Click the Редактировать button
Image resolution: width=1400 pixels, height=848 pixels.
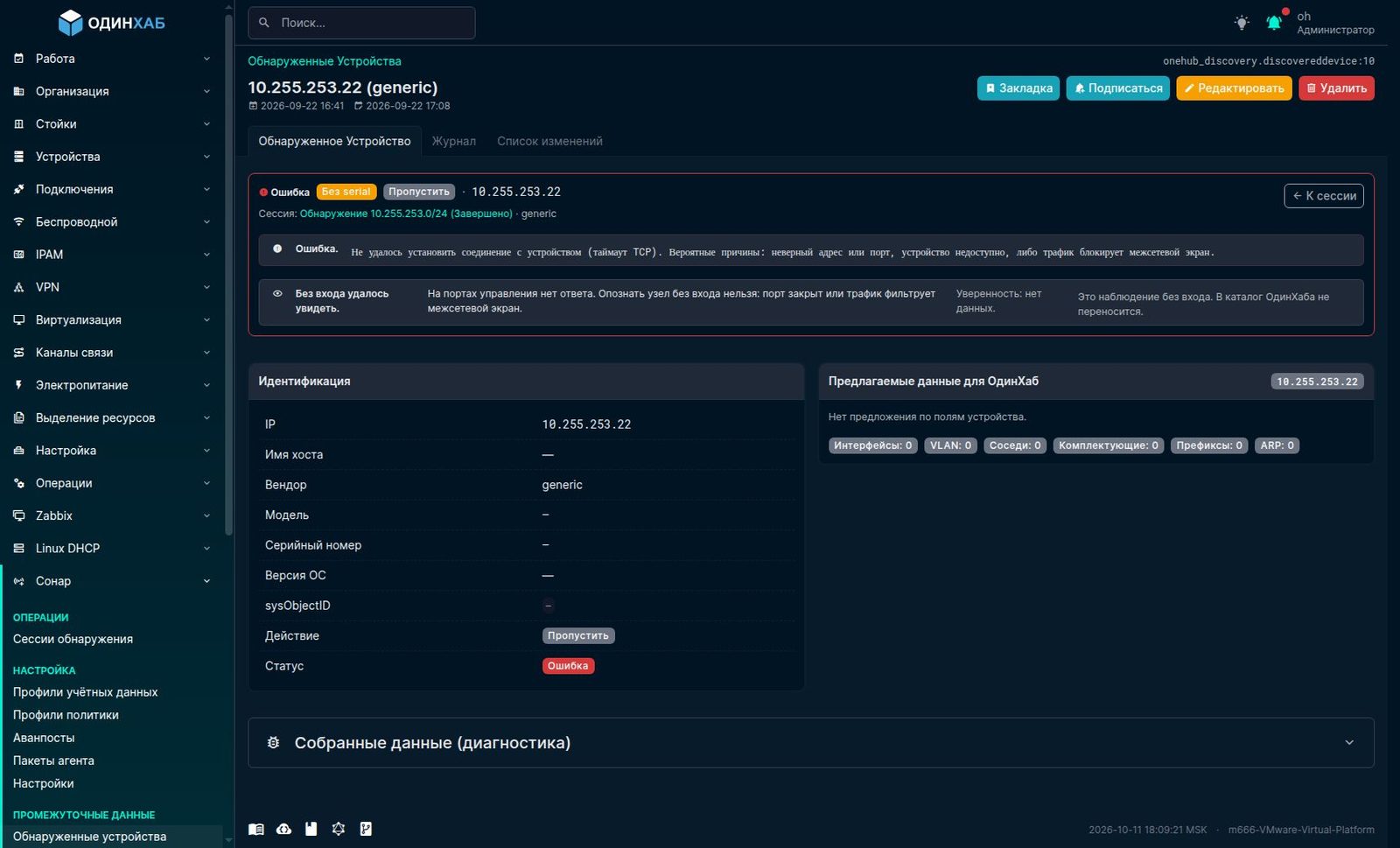(1234, 88)
